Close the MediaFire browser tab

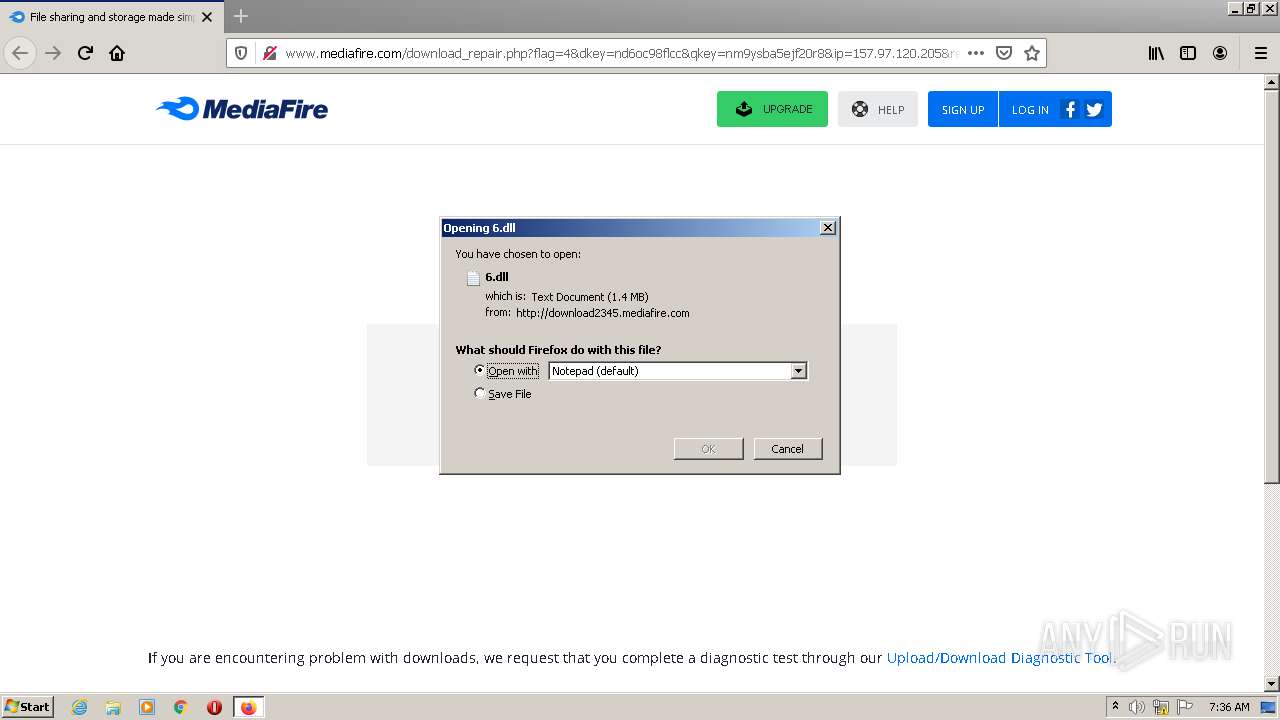click(207, 17)
